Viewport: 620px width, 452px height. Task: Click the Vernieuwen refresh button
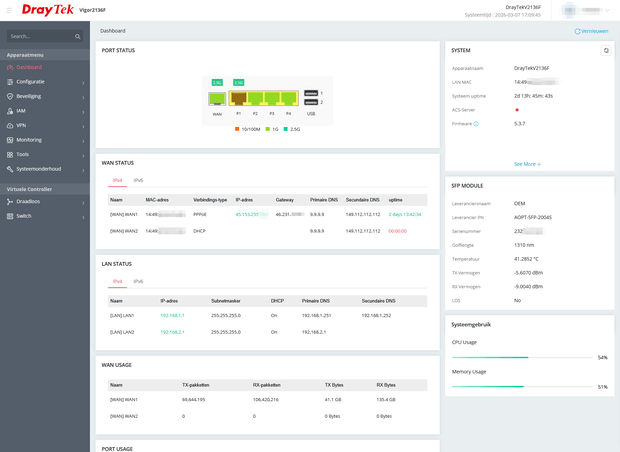click(x=591, y=31)
